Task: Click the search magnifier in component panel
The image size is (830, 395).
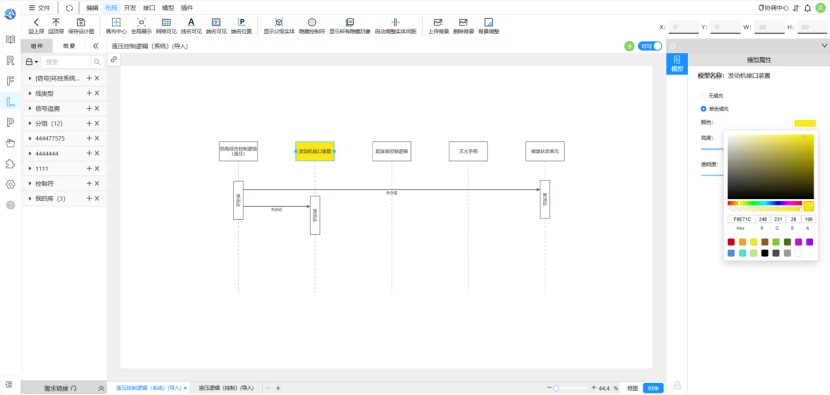Action: [97, 62]
